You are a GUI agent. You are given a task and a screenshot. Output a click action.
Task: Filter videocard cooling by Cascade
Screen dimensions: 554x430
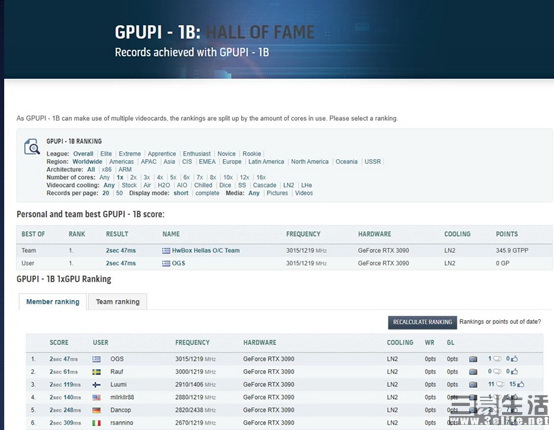(264, 185)
